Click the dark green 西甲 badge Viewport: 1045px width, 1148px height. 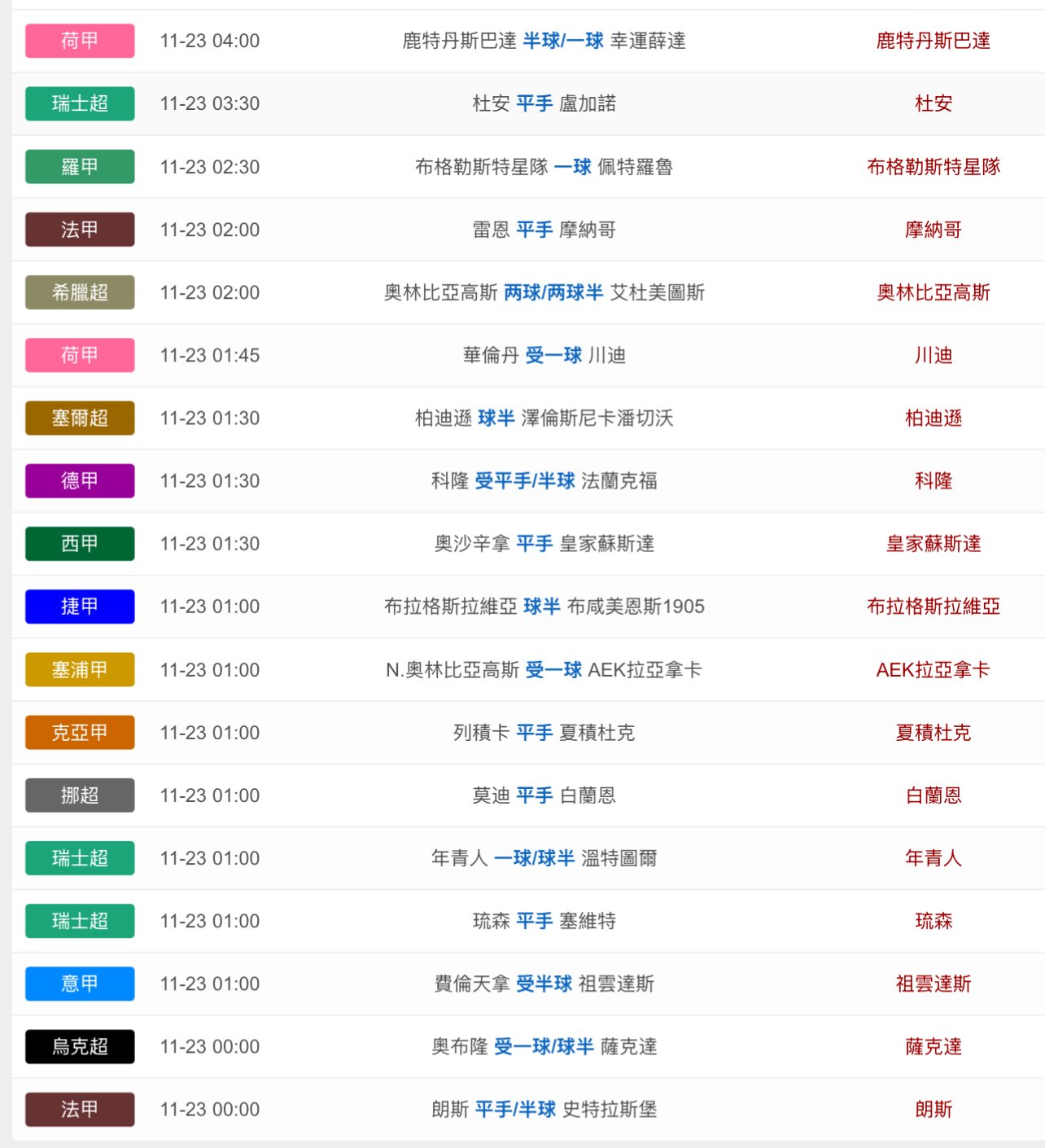point(80,544)
